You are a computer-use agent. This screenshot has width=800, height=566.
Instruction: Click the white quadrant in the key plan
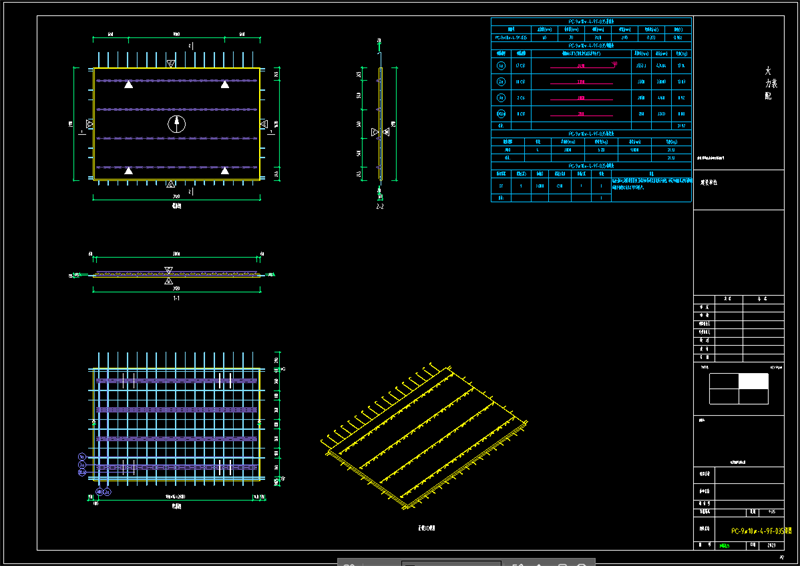coord(754,381)
